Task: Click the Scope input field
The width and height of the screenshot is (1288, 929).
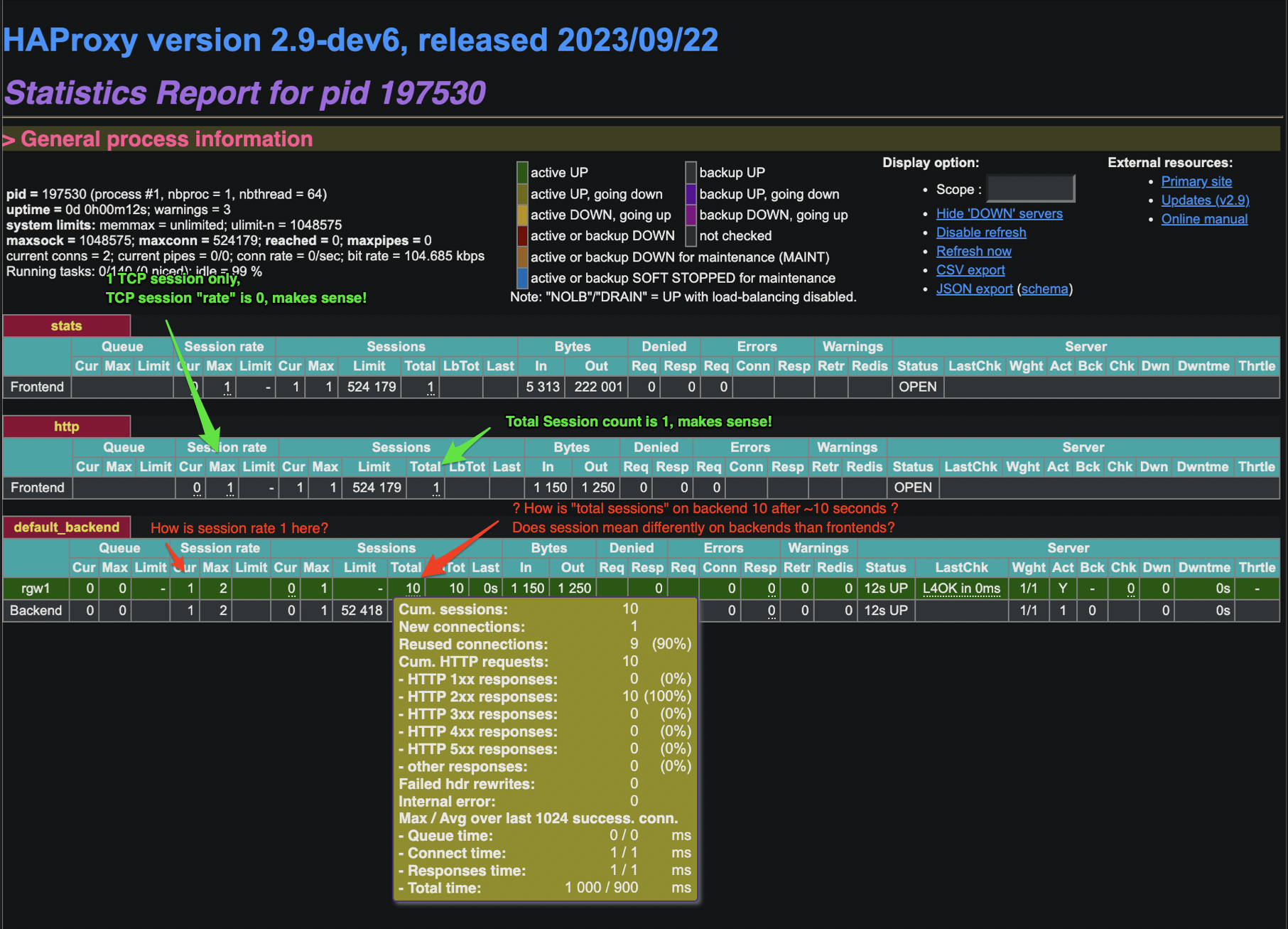Action: tap(1031, 189)
